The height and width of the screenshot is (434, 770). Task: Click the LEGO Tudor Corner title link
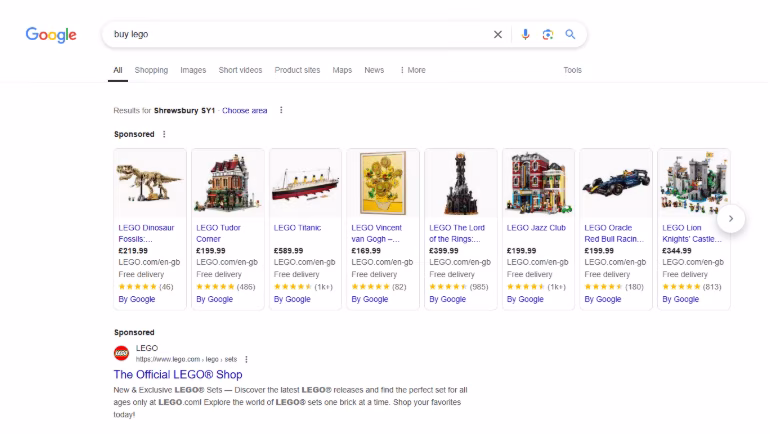point(218,233)
